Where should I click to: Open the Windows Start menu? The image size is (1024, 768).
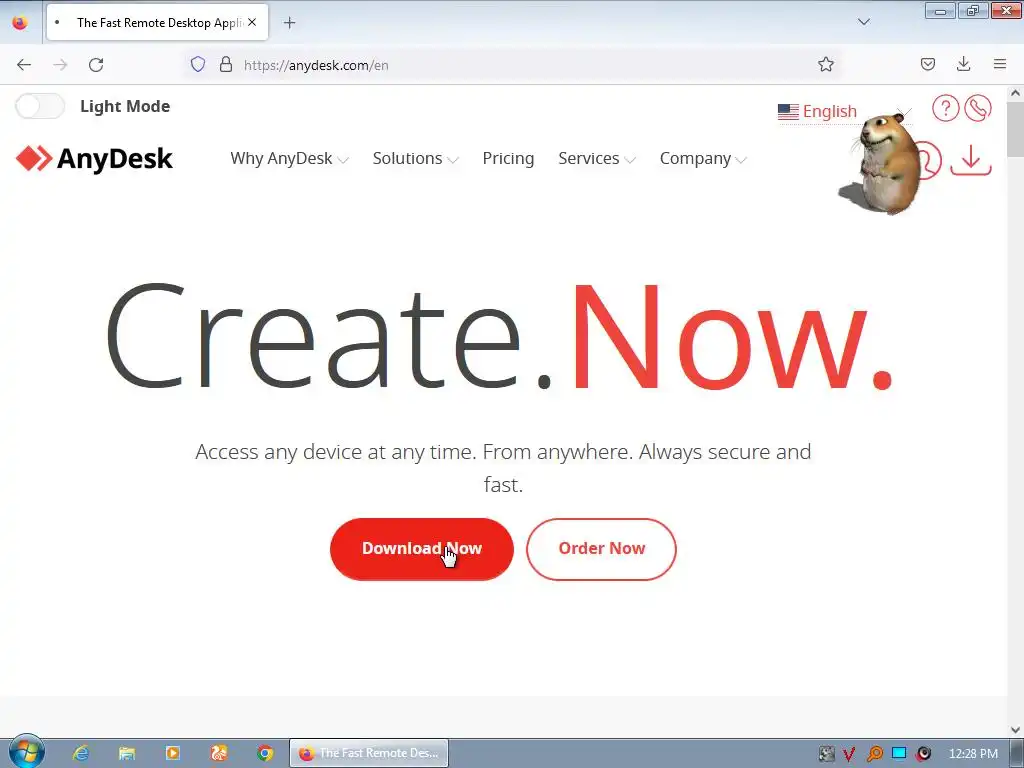26,752
